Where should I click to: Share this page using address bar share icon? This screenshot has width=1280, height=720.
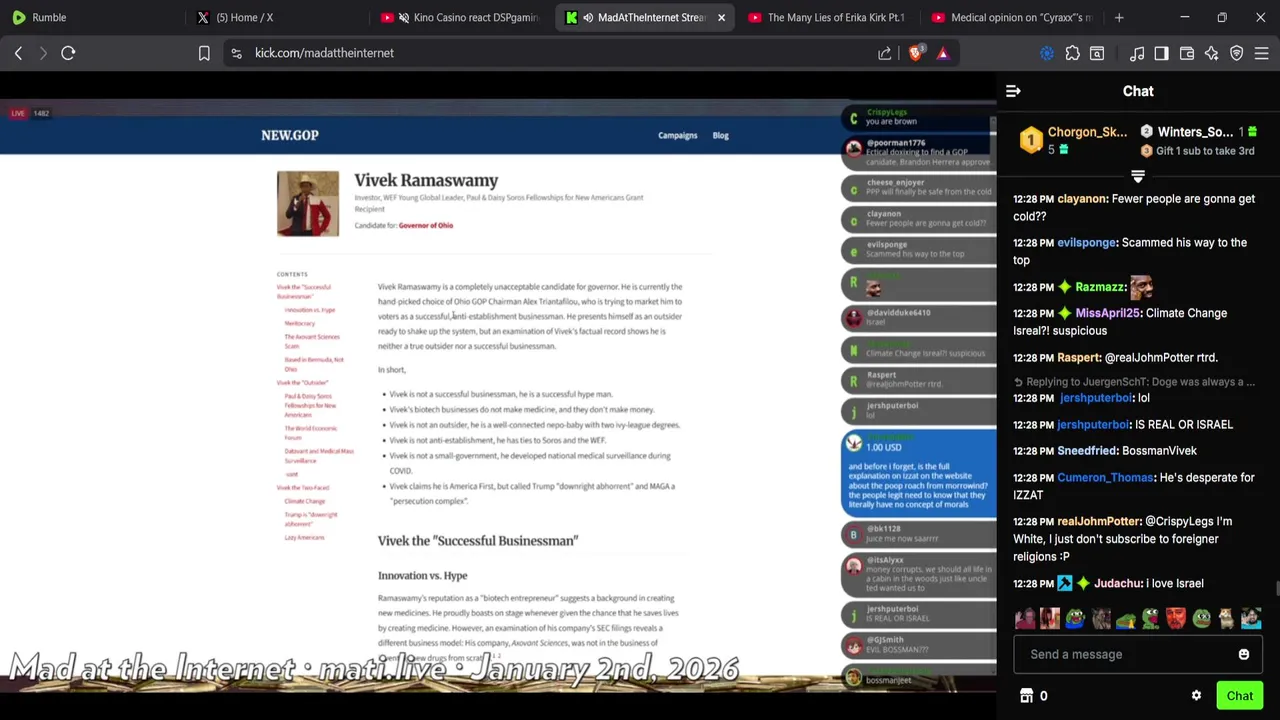(x=885, y=53)
